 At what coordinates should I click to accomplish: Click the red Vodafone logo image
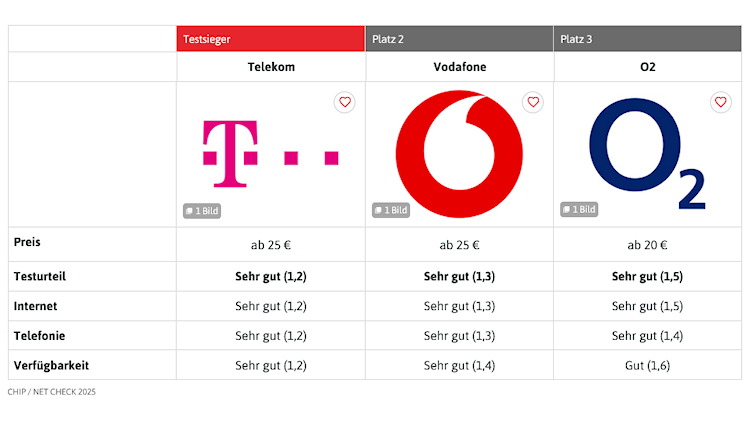(x=459, y=153)
